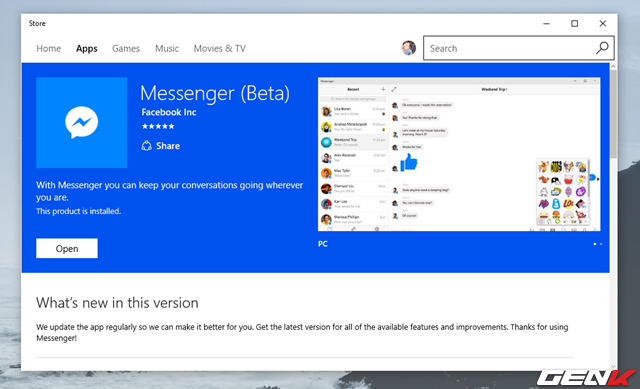Click the Share icon
Screen dimensions: 640x389
click(x=146, y=146)
